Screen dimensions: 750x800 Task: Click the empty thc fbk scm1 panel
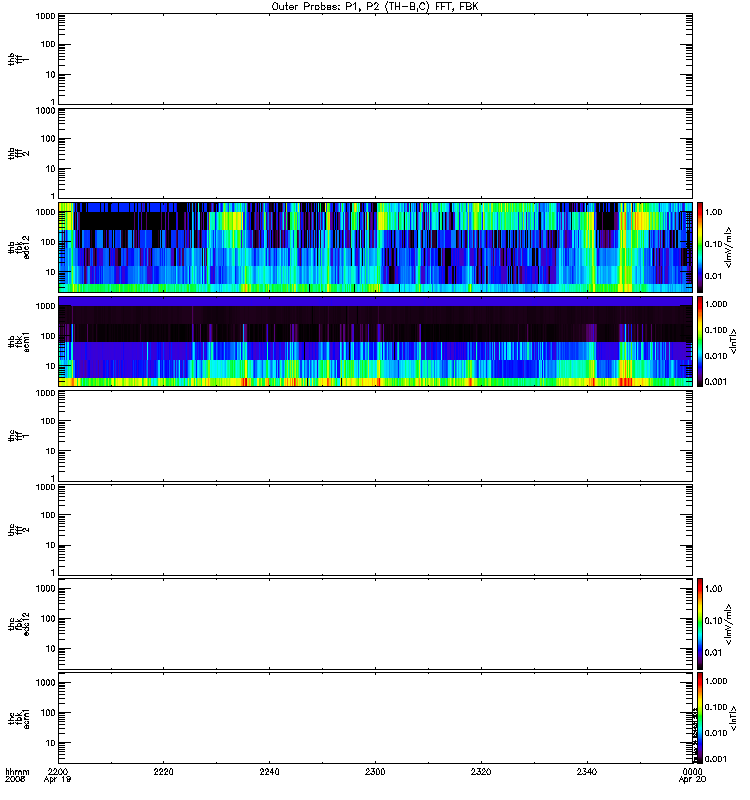[x=376, y=718]
